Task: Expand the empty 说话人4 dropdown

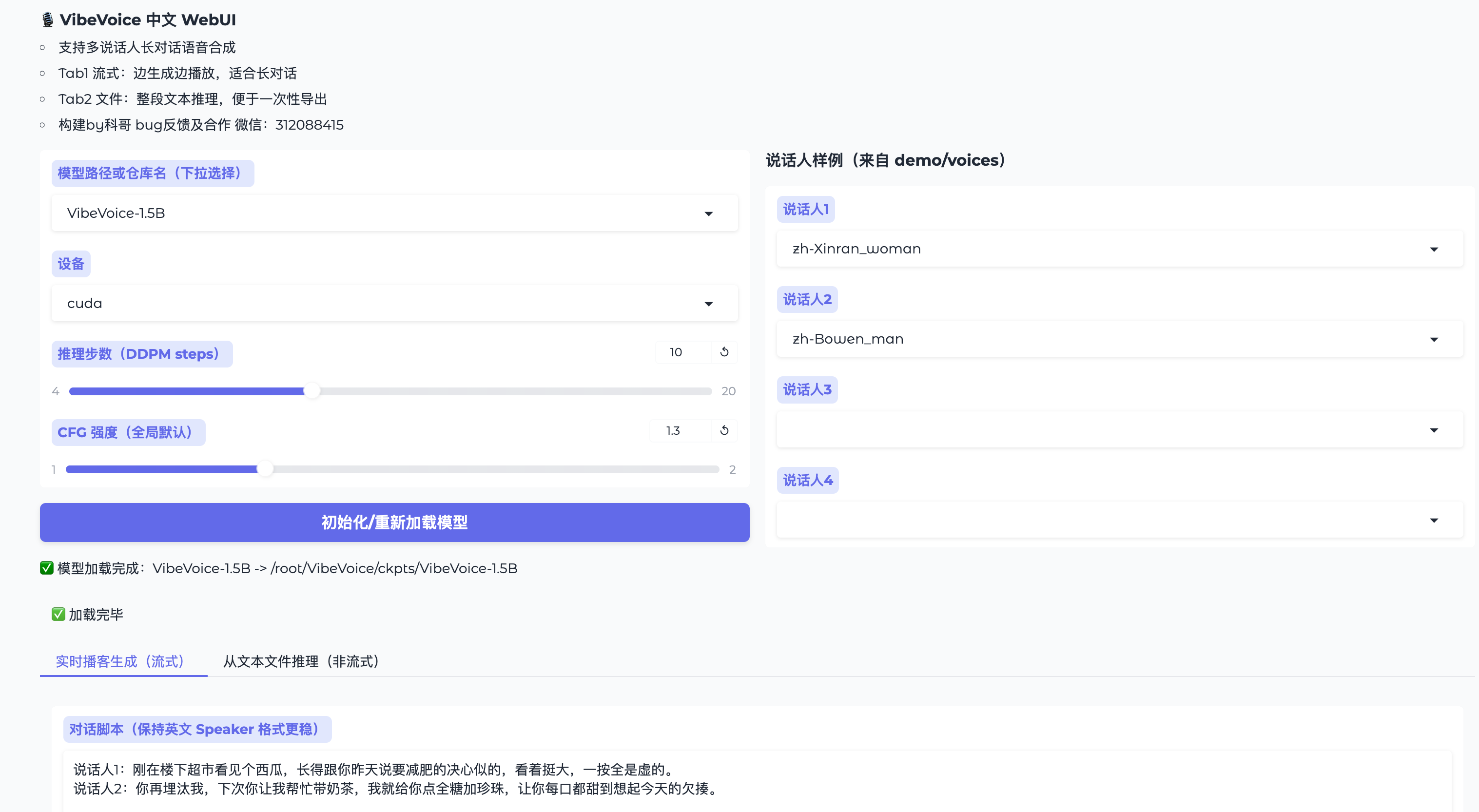Action: [x=1120, y=520]
